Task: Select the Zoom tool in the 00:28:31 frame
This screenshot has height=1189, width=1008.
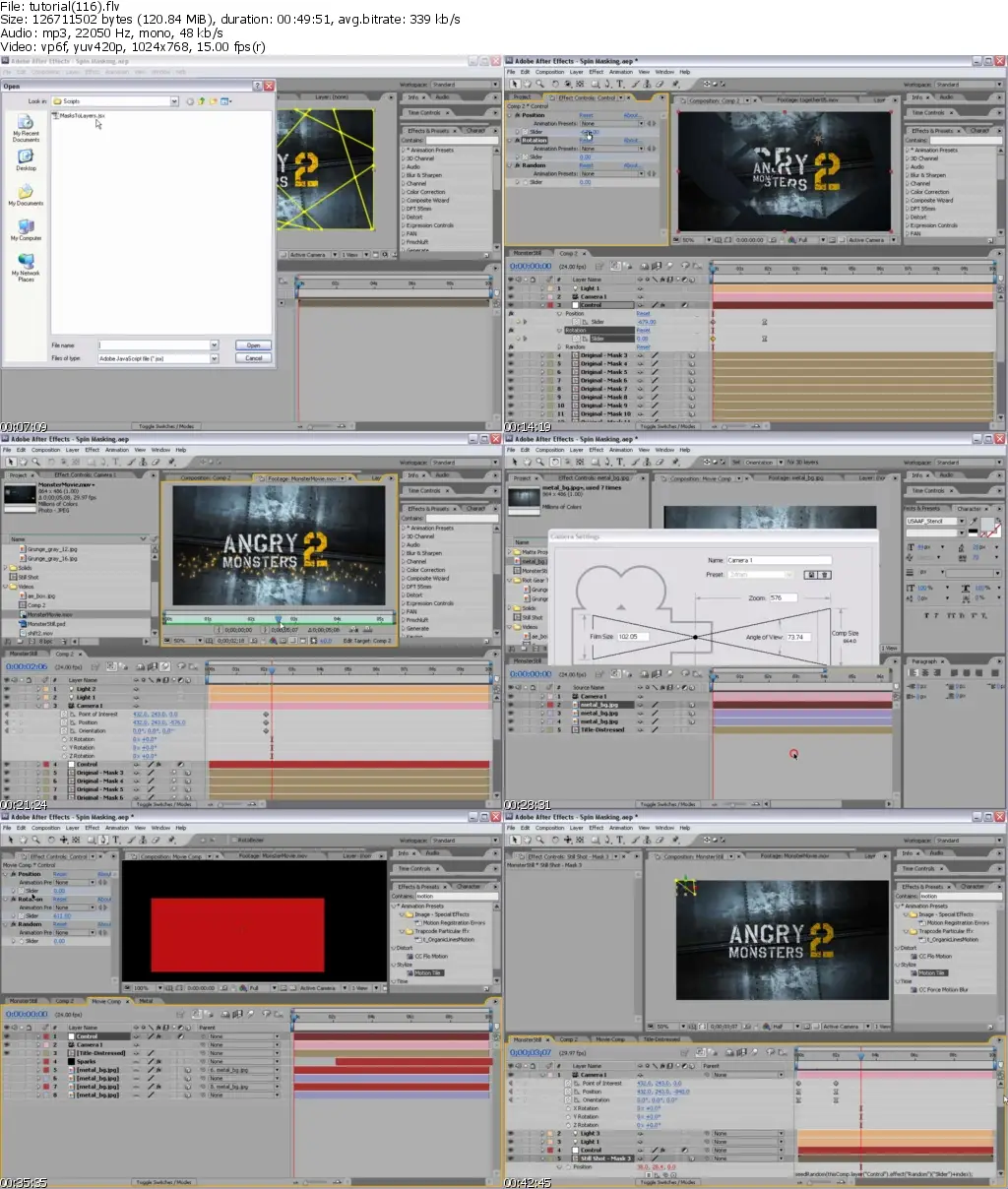Action: [x=540, y=462]
